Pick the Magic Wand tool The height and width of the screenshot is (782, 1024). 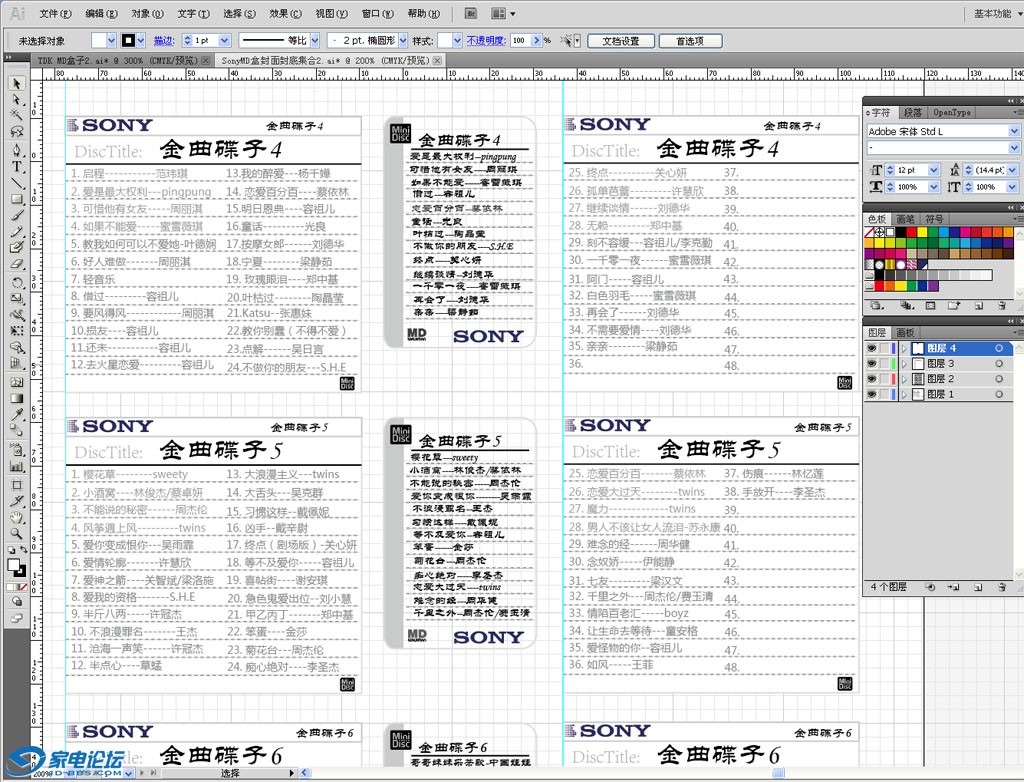pyautogui.click(x=17, y=116)
